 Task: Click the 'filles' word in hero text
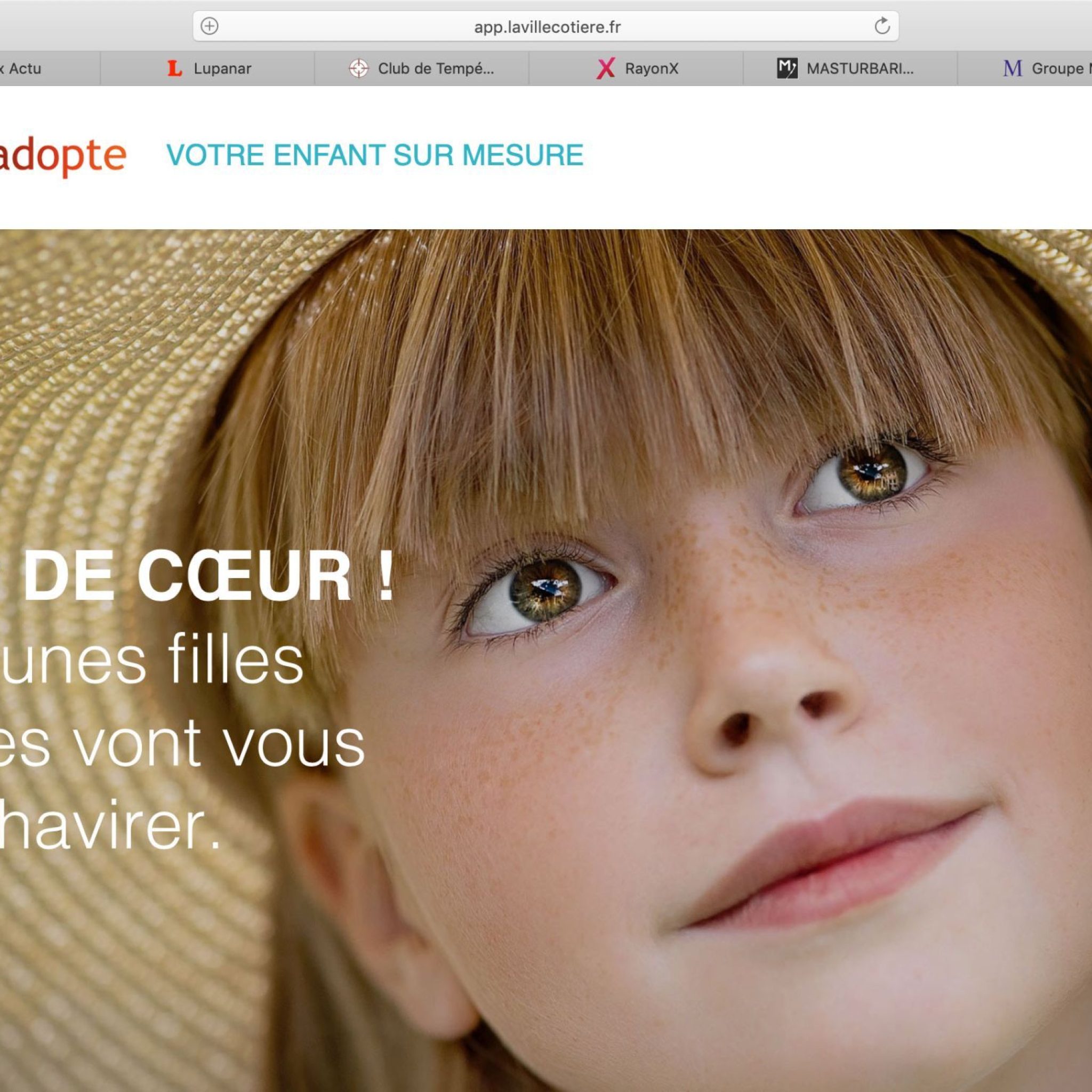pyautogui.click(x=236, y=660)
